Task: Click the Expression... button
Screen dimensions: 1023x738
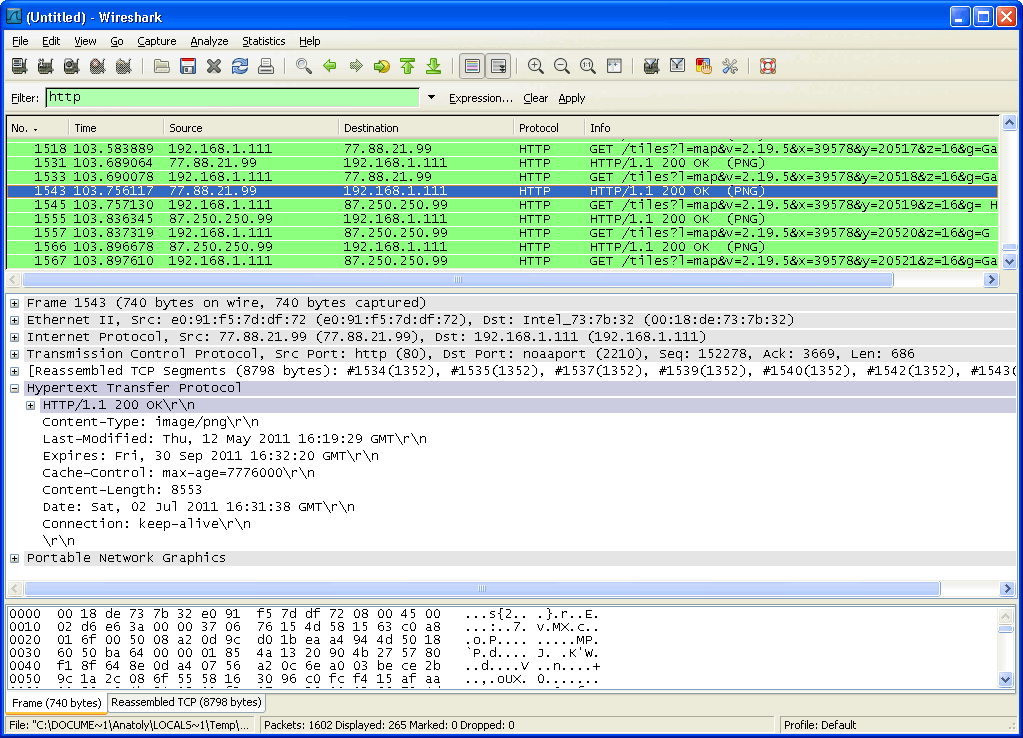Action: point(480,98)
